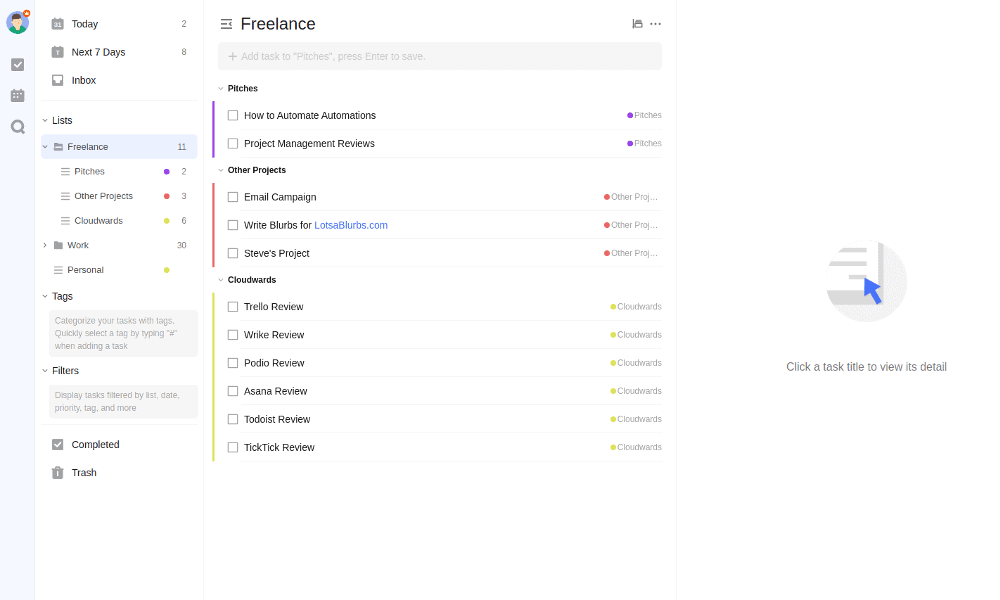Focus the Add task input field
Viewport: 1000px width, 600px height.
tap(440, 57)
